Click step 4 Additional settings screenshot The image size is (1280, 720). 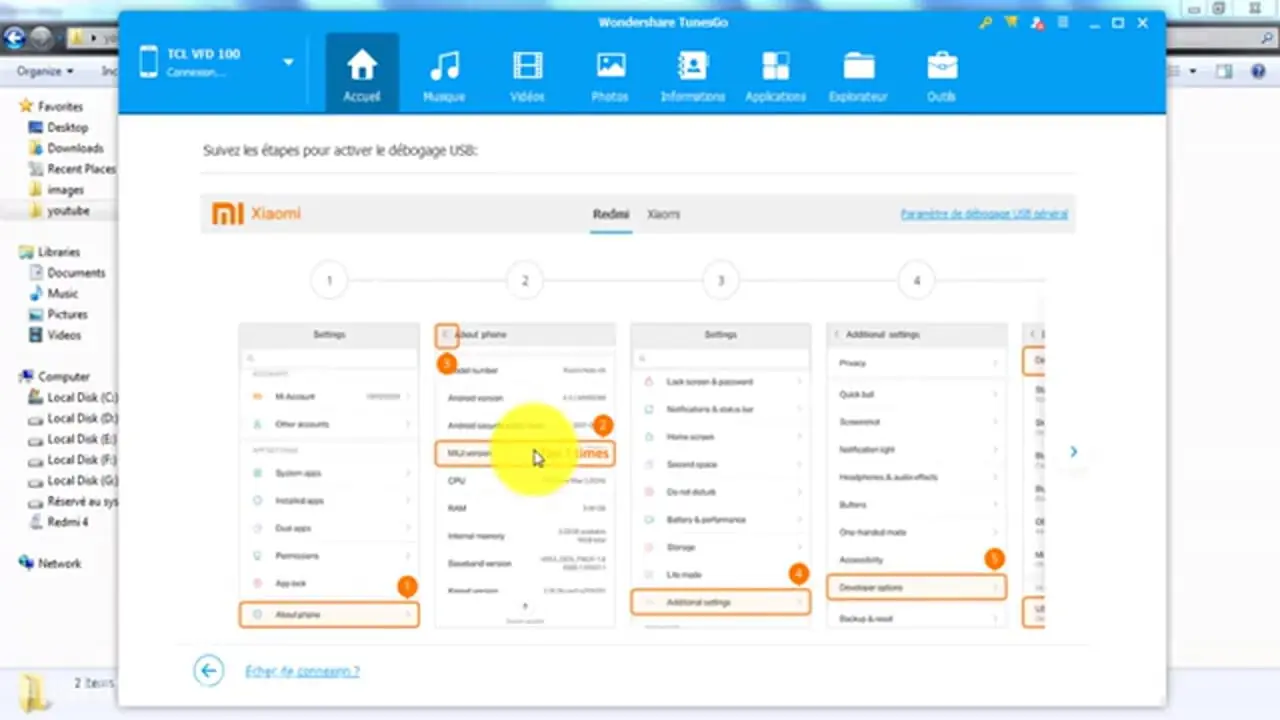click(916, 475)
